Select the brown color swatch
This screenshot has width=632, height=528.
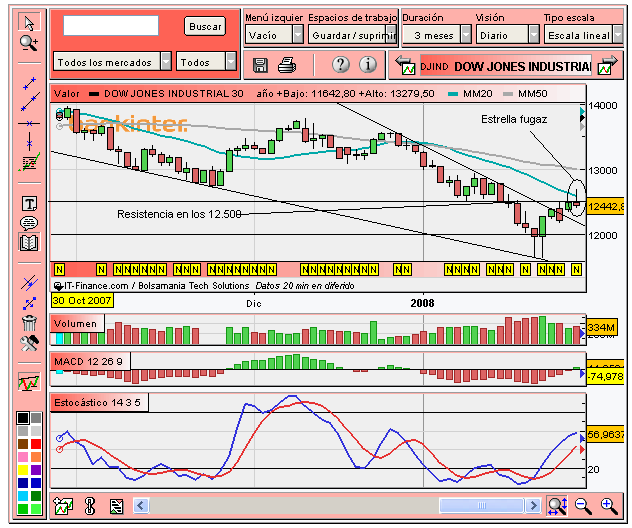pos(23,444)
